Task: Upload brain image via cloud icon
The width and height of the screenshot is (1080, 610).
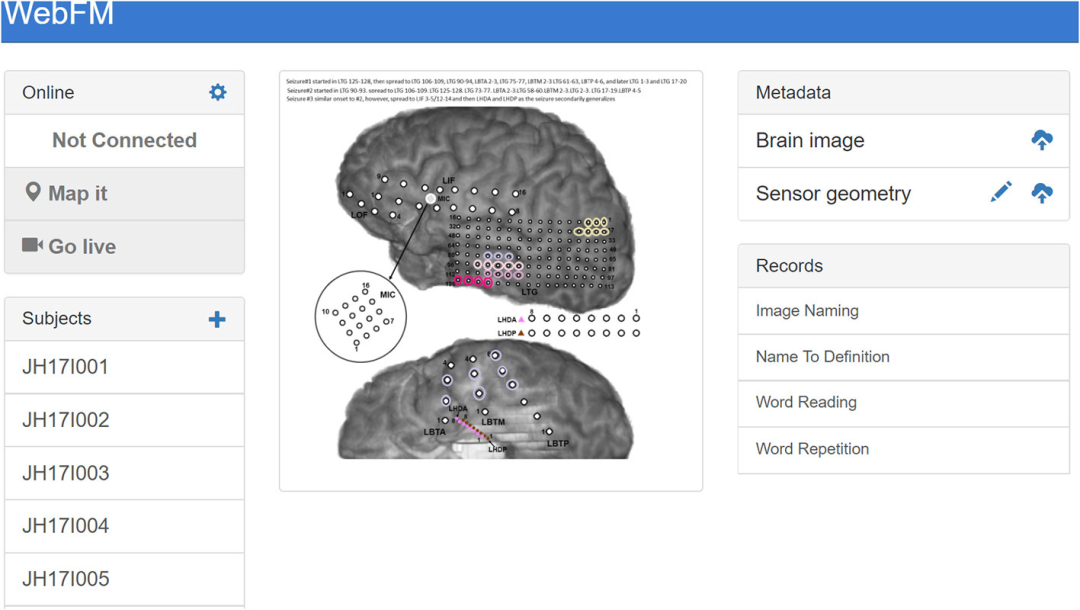Action: 1041,140
